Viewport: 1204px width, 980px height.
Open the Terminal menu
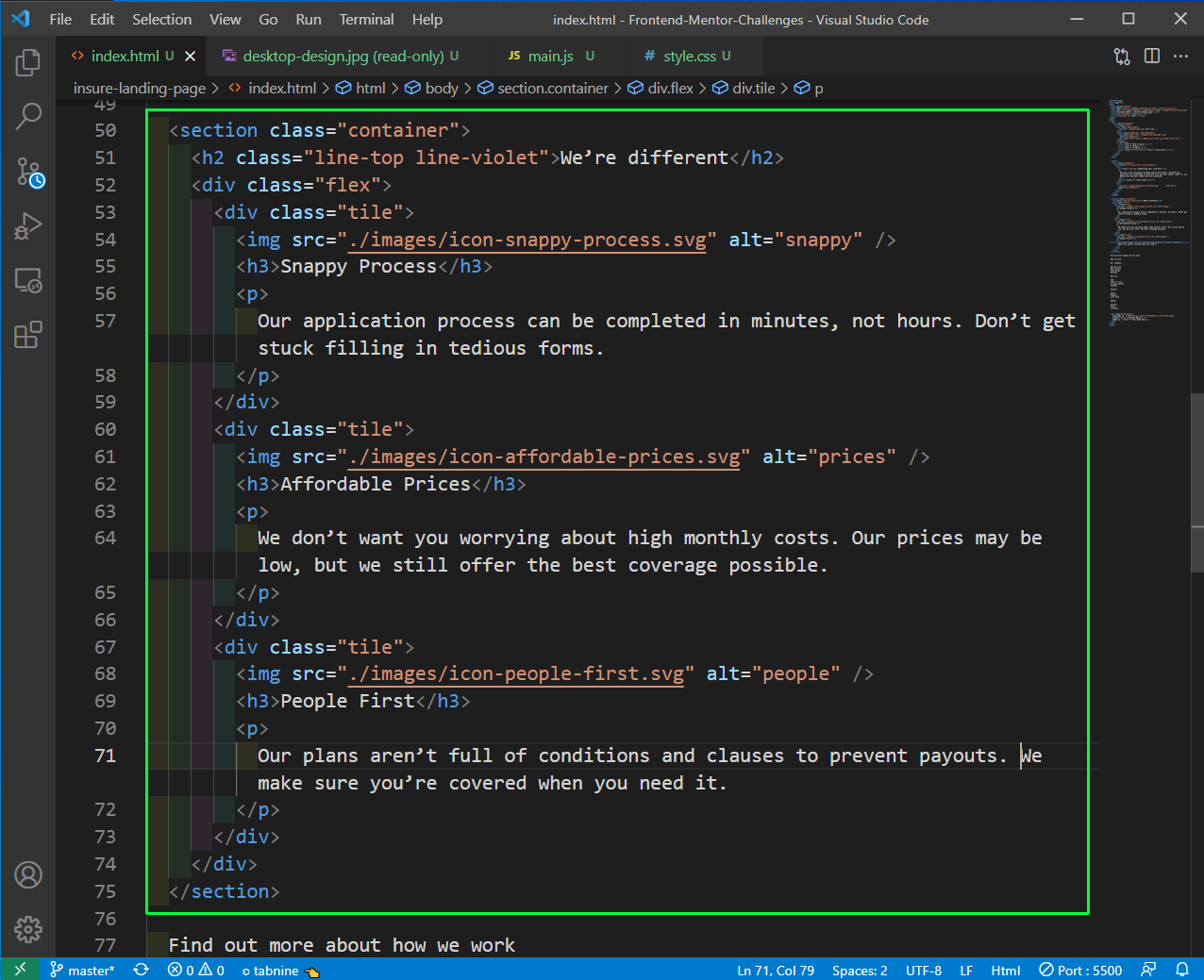(x=367, y=20)
